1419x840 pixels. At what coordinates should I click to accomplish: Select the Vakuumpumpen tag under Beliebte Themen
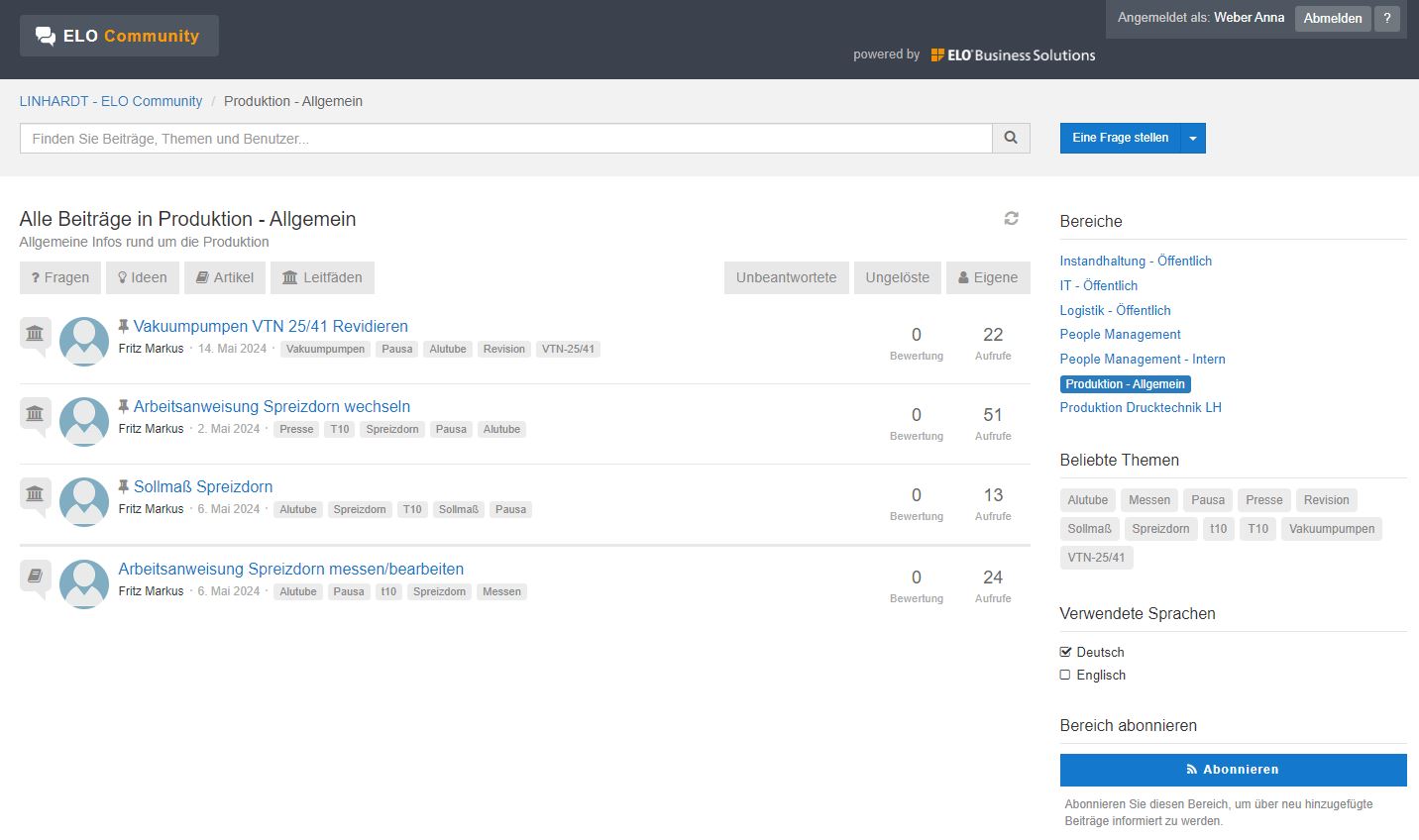click(1331, 529)
